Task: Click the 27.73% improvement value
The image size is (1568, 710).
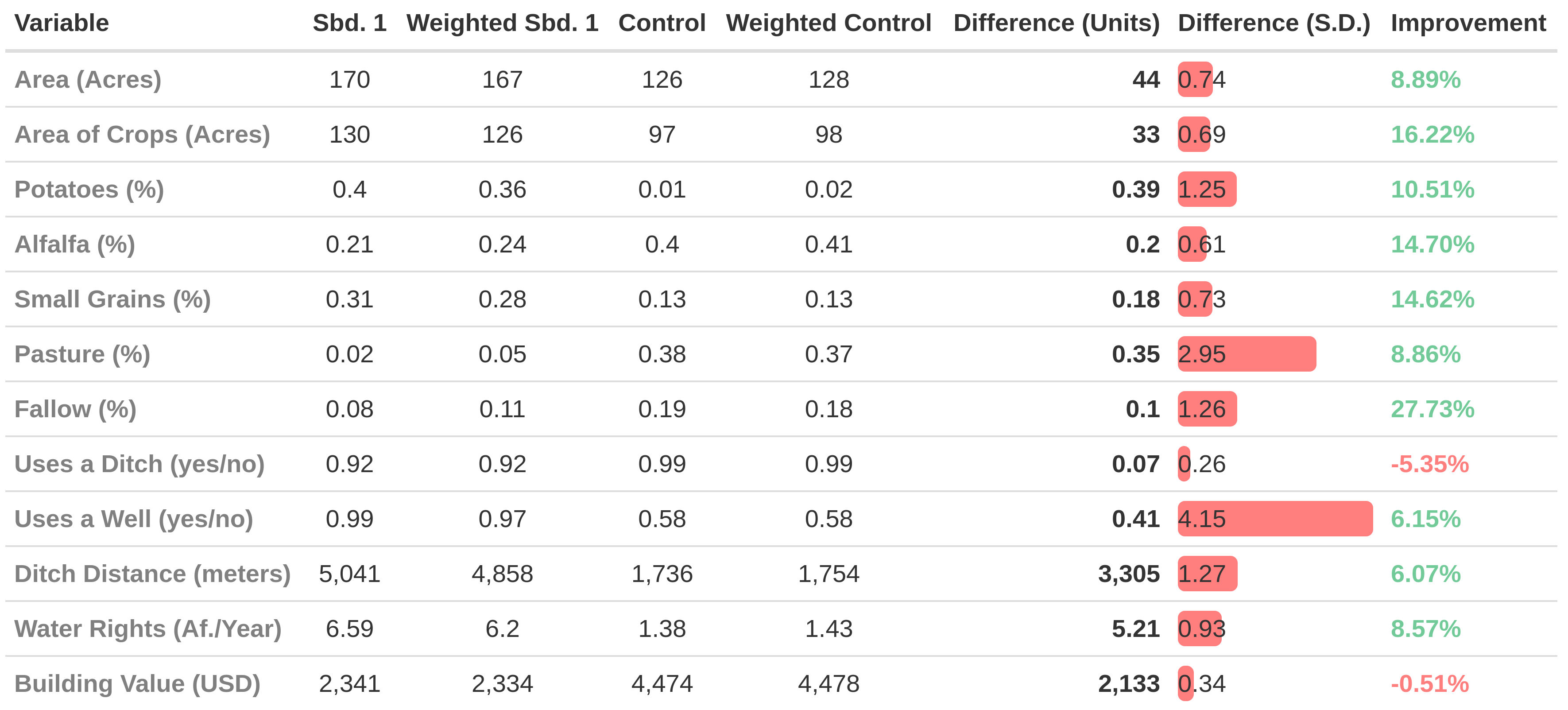Action: point(1432,409)
